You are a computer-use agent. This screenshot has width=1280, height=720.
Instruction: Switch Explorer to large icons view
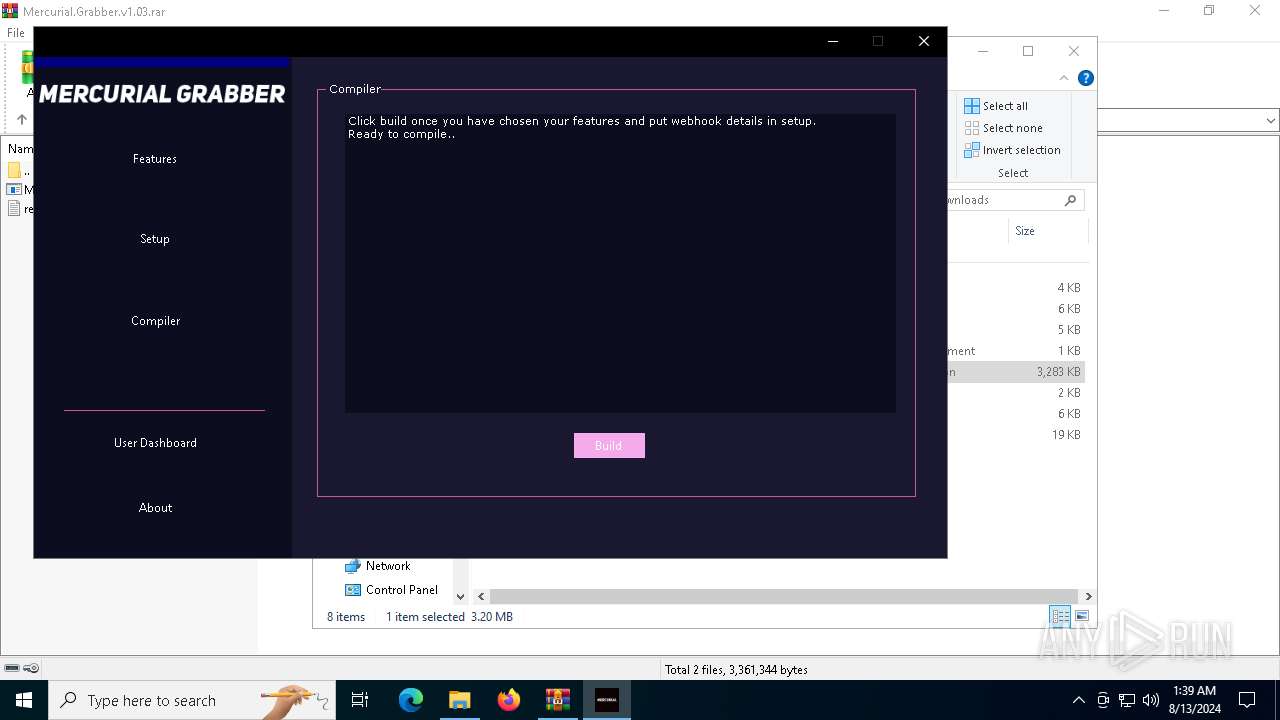pos(1081,617)
